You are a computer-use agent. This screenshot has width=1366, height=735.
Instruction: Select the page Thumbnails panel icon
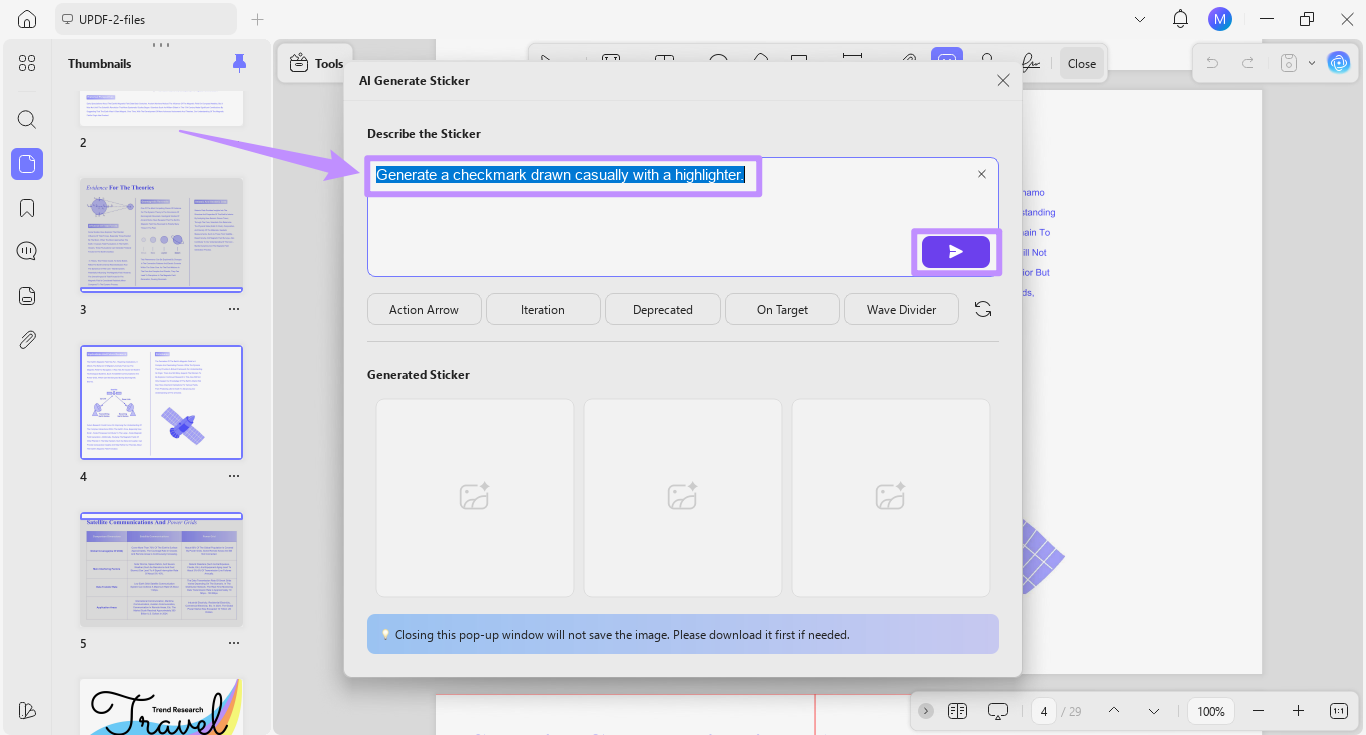[x=27, y=164]
